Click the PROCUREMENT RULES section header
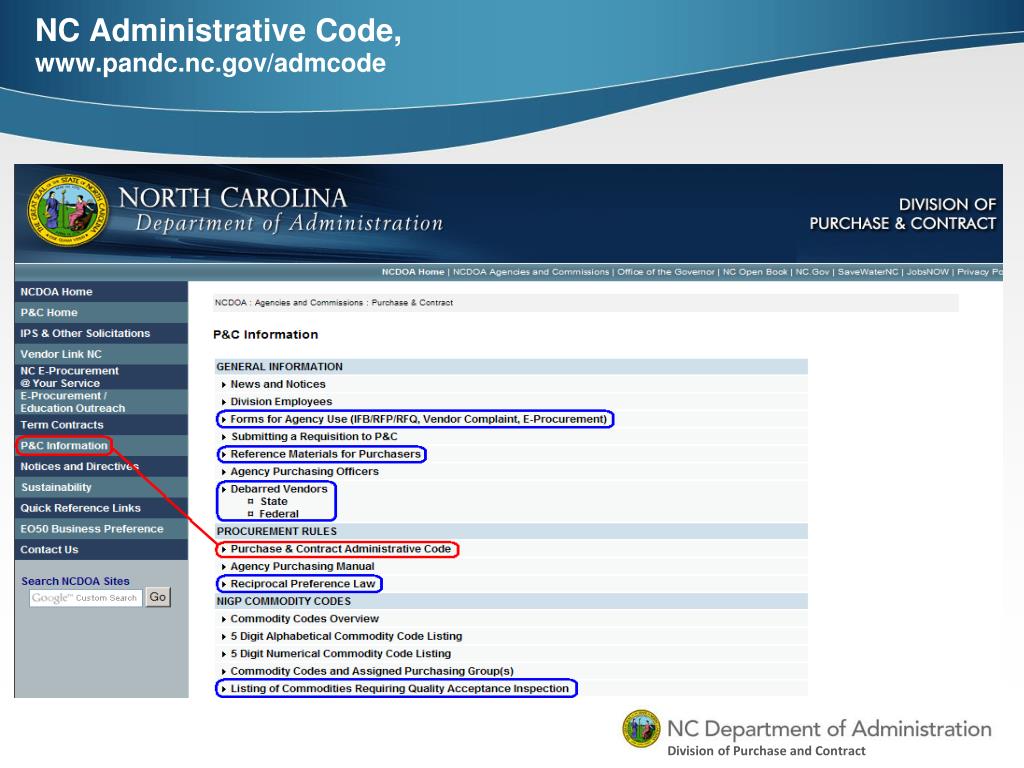1024x768 pixels. point(277,532)
